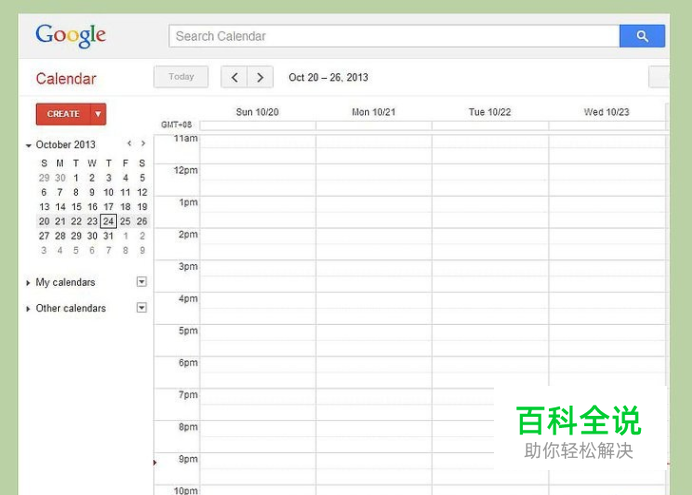
Task: Open My calendars options dropdown
Action: (142, 281)
